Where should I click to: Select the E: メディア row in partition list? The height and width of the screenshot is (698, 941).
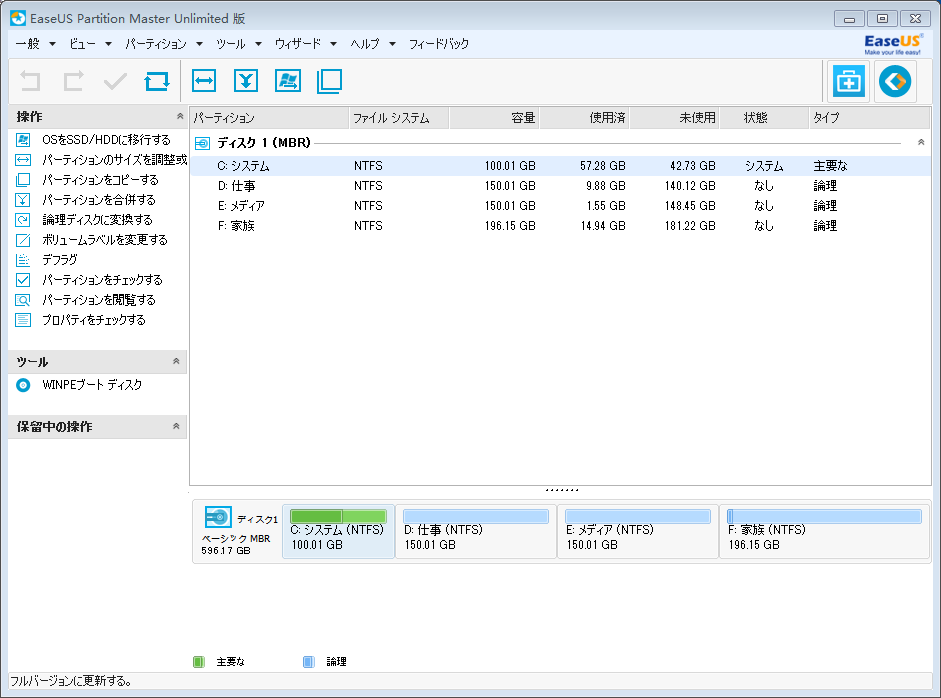[x=561, y=206]
